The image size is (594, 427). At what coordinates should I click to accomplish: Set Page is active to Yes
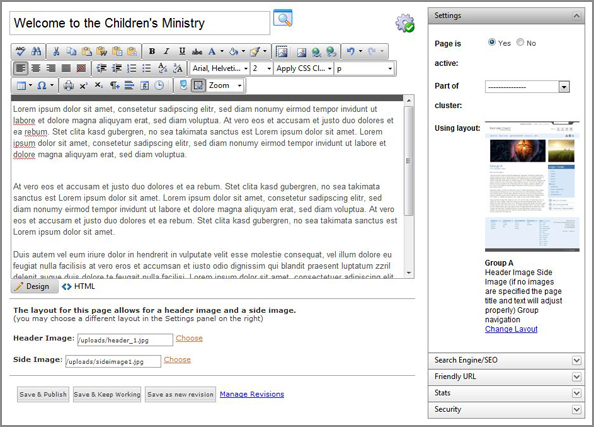point(492,42)
